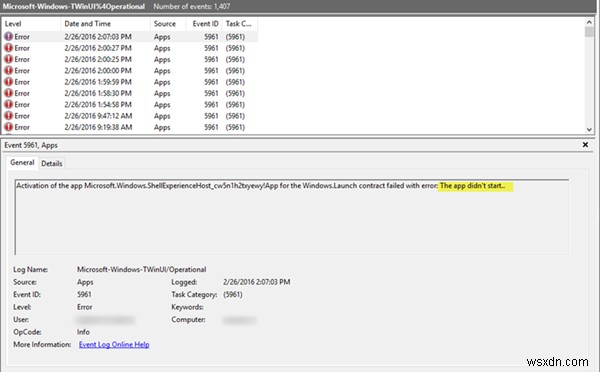Select event dated 2/26/2016 9:47:12 AM
The image size is (600, 372).
pos(130,116)
